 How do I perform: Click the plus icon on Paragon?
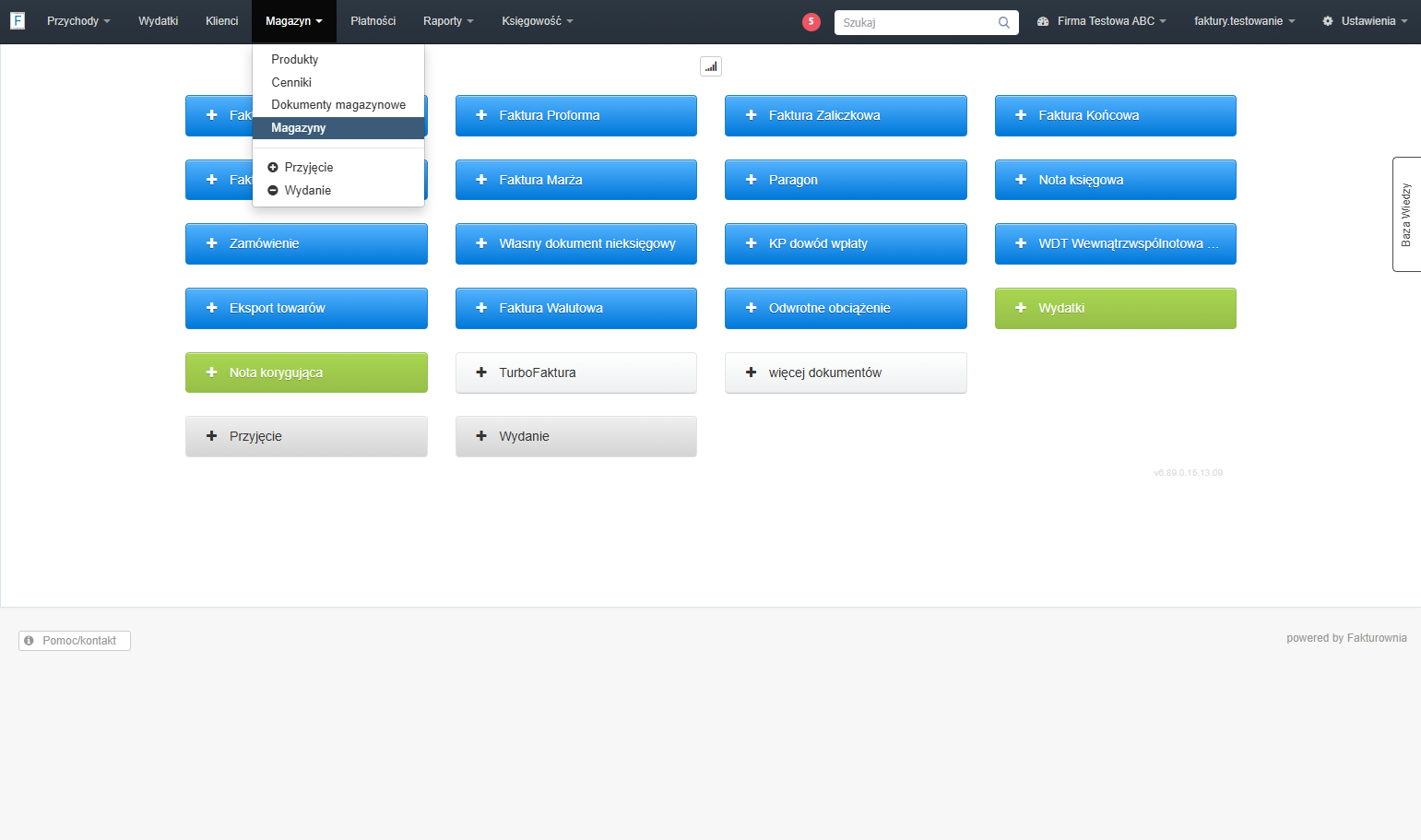tap(751, 180)
